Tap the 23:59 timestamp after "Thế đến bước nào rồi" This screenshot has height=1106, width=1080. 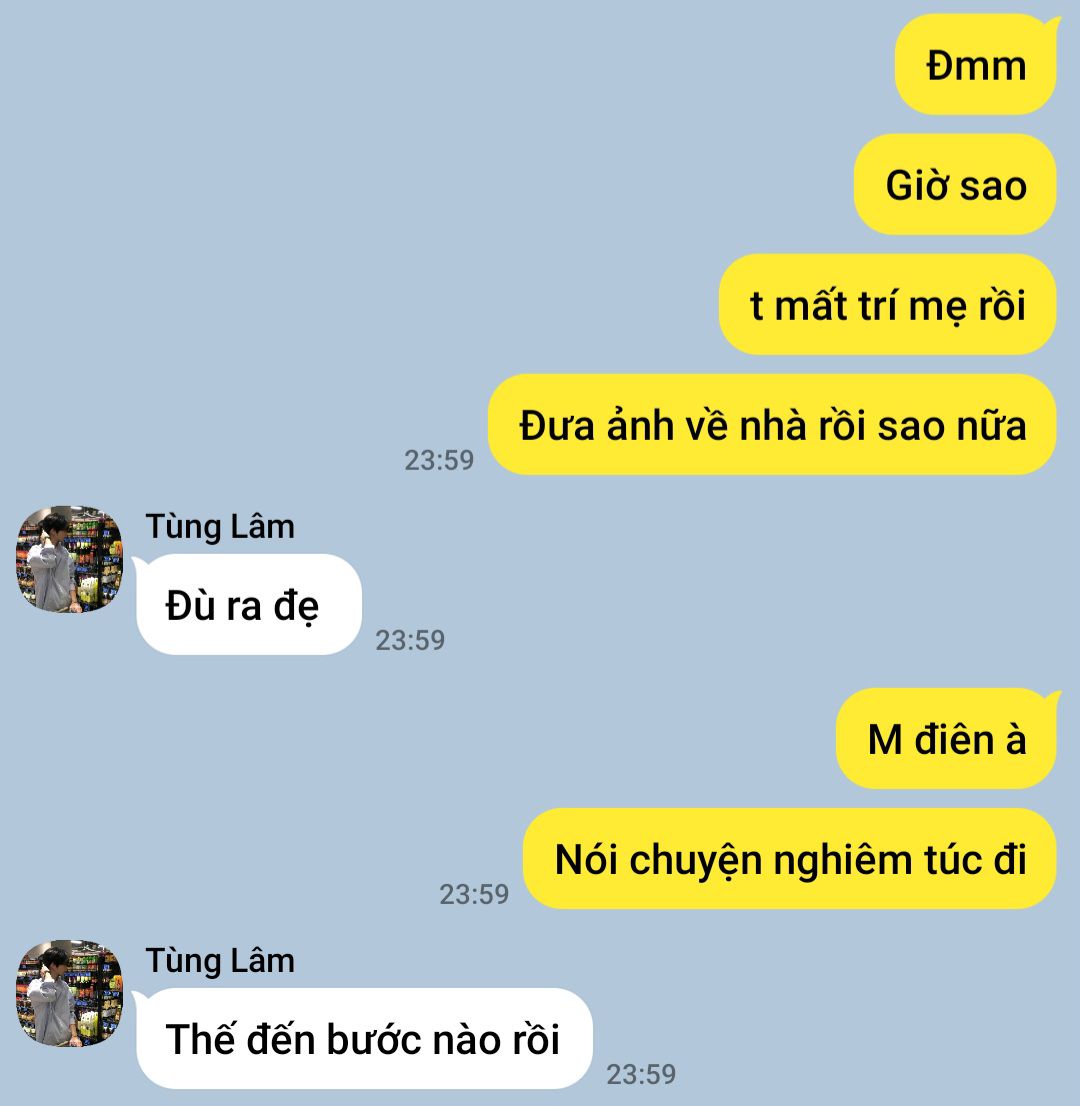point(641,1074)
